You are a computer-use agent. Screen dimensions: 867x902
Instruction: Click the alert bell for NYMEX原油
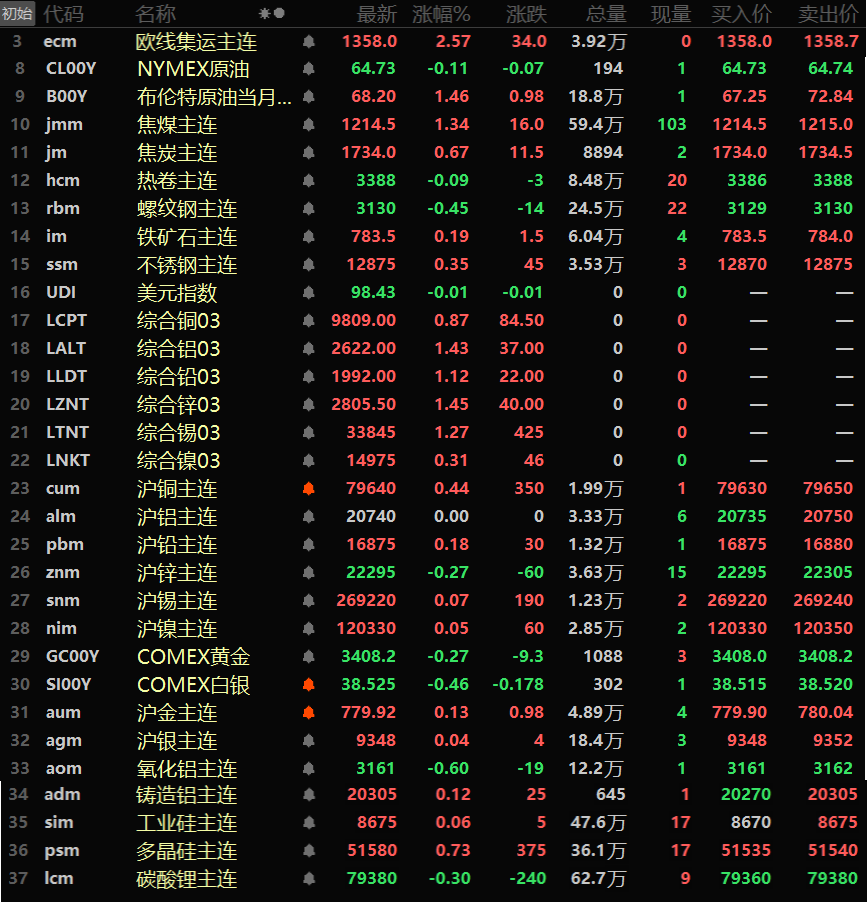pyautogui.click(x=308, y=69)
